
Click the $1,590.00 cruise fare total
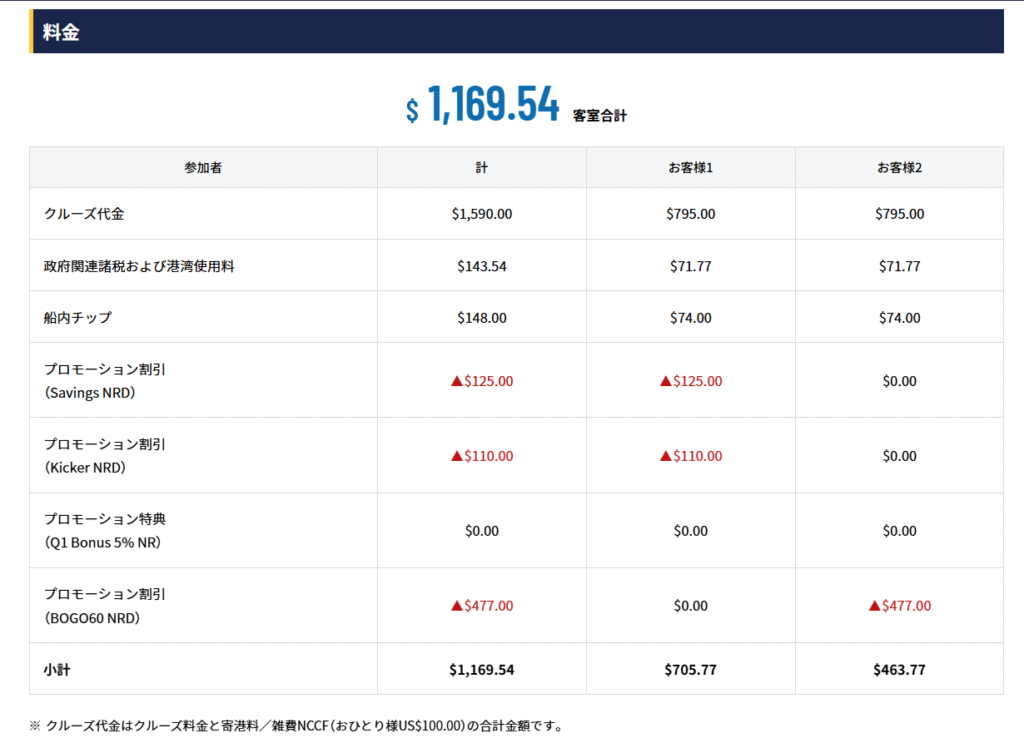pos(482,214)
